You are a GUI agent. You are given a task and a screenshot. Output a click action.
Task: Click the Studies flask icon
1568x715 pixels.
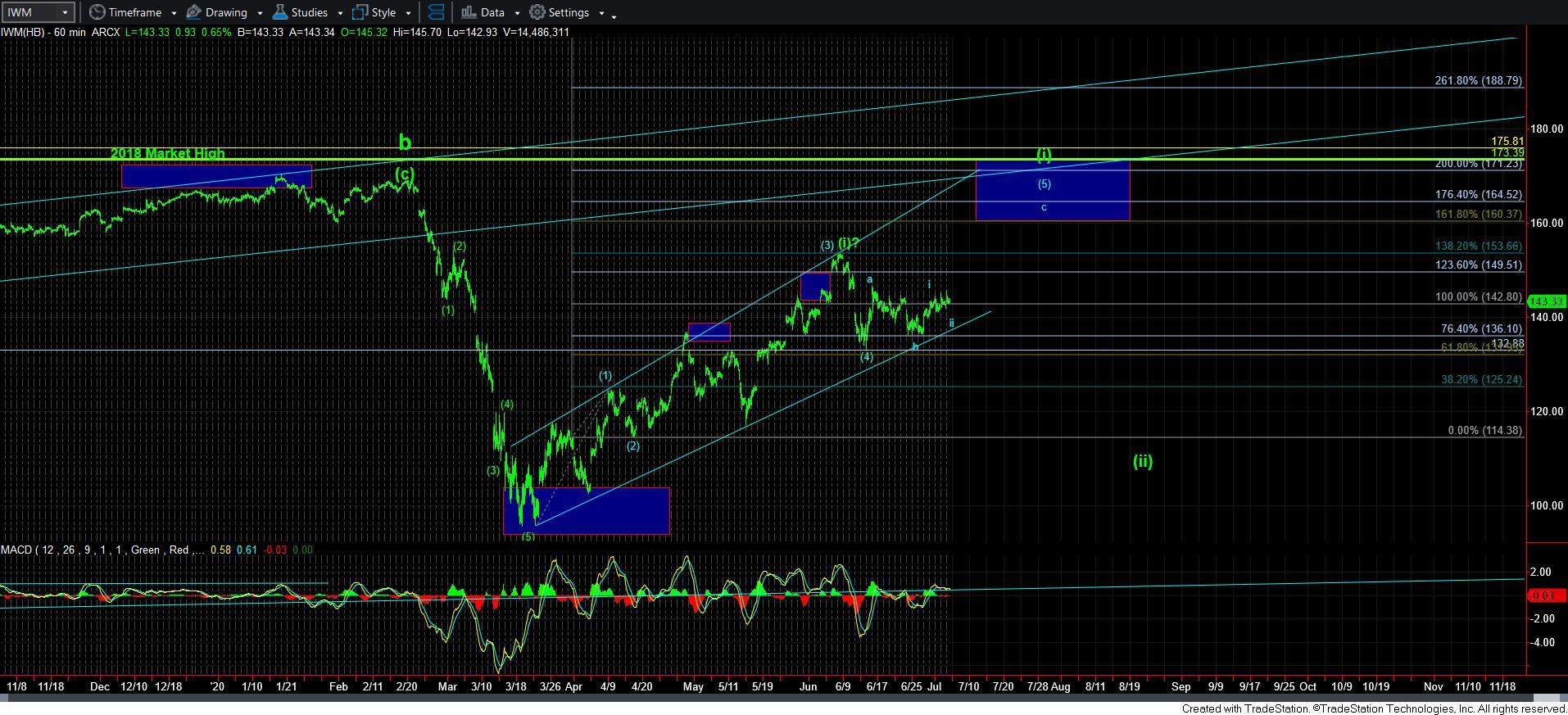279,12
